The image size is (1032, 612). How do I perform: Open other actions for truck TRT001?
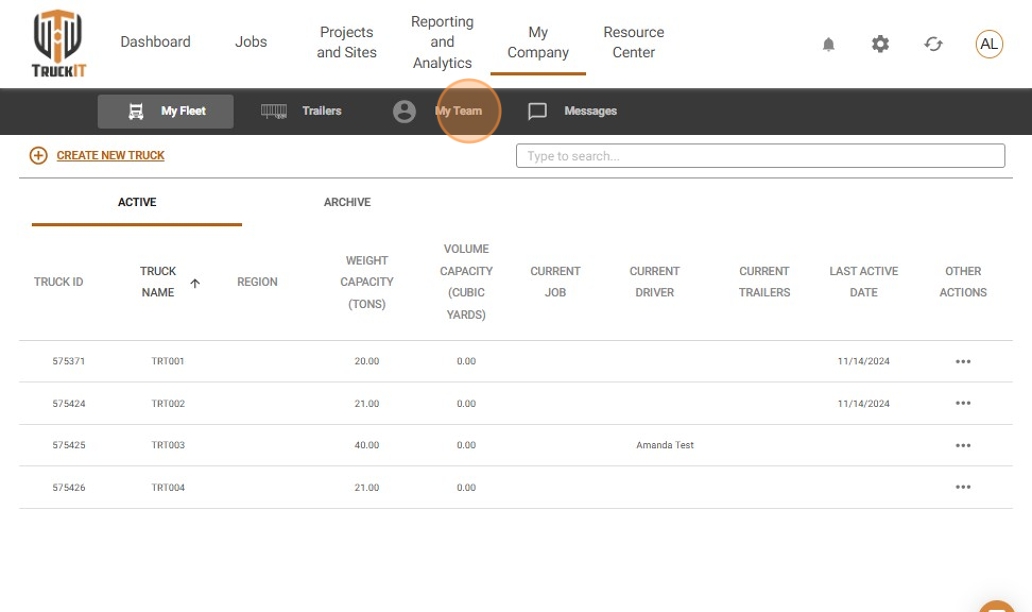pos(963,361)
